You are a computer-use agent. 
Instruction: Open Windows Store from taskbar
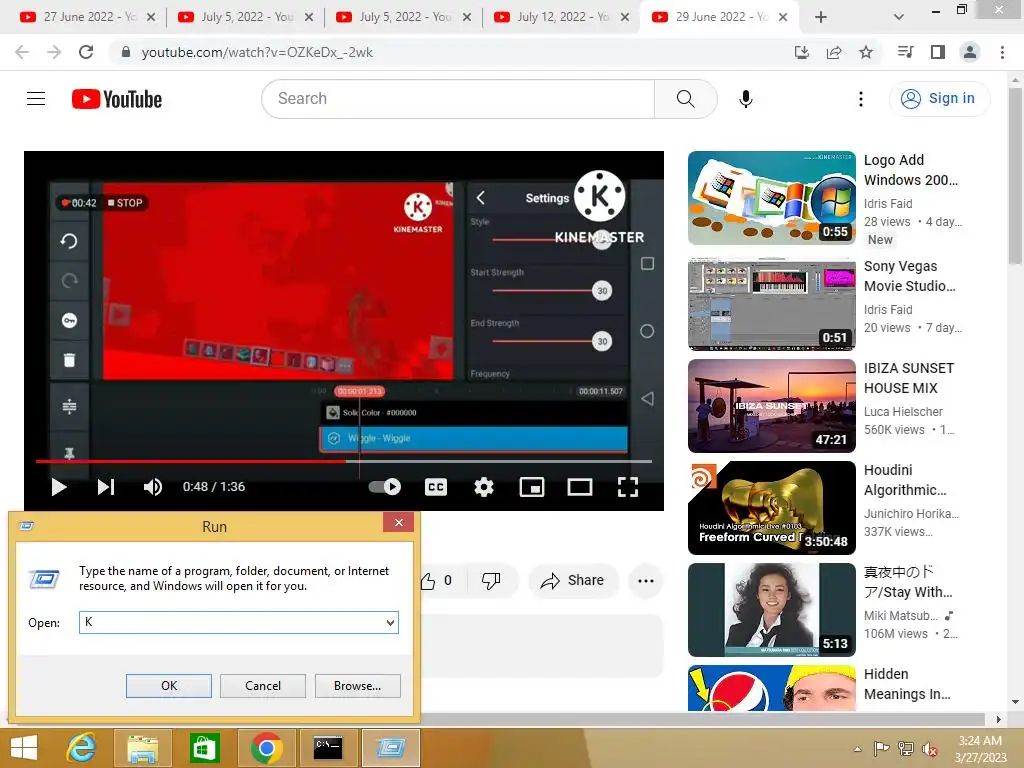[x=204, y=748]
